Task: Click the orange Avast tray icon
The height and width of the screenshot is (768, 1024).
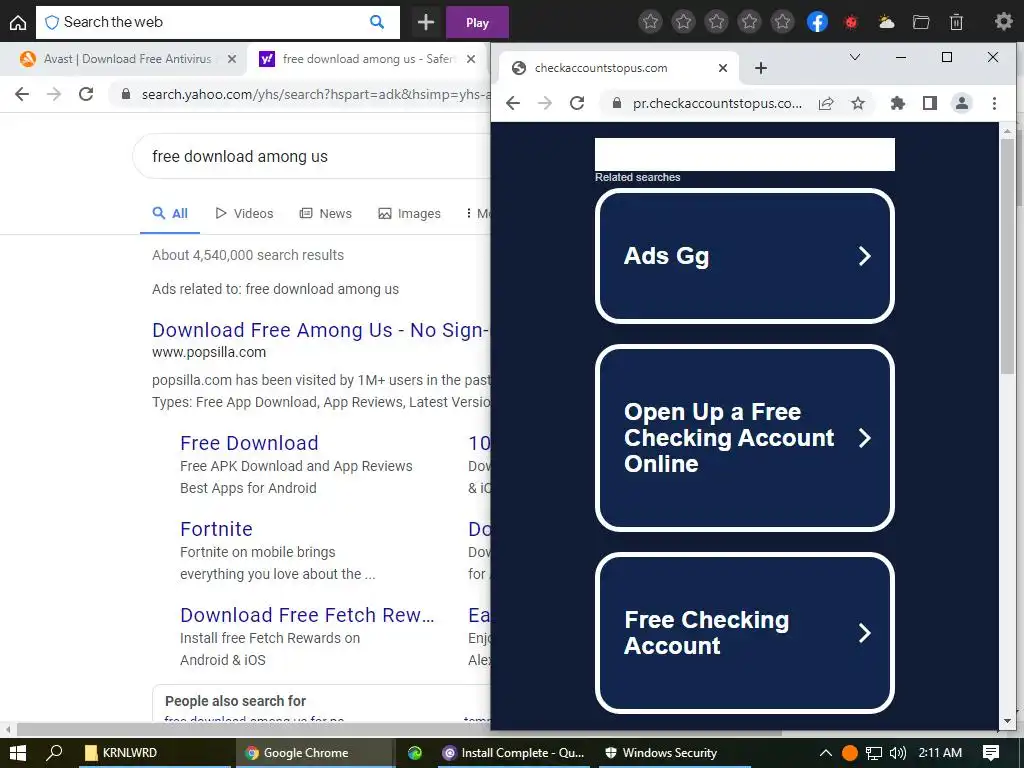Action: pyautogui.click(x=850, y=752)
